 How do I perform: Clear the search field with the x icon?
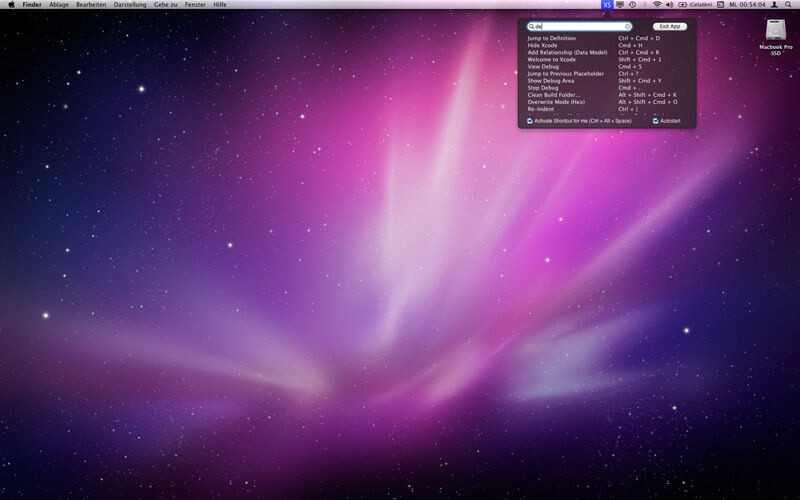click(x=628, y=27)
